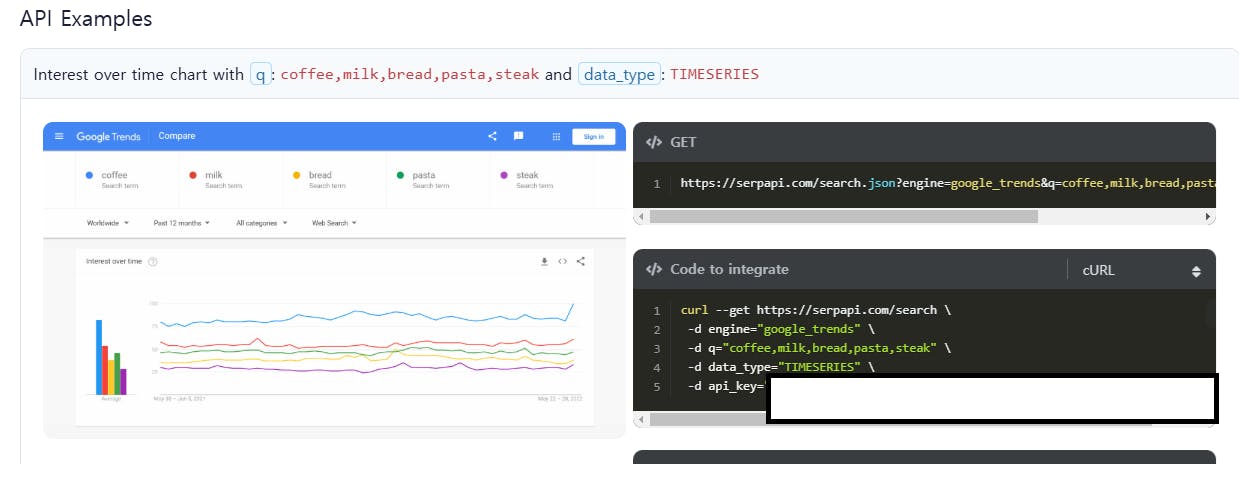Expand the Worldwide region dropdown
This screenshot has width=1239, height=487.
point(107,223)
